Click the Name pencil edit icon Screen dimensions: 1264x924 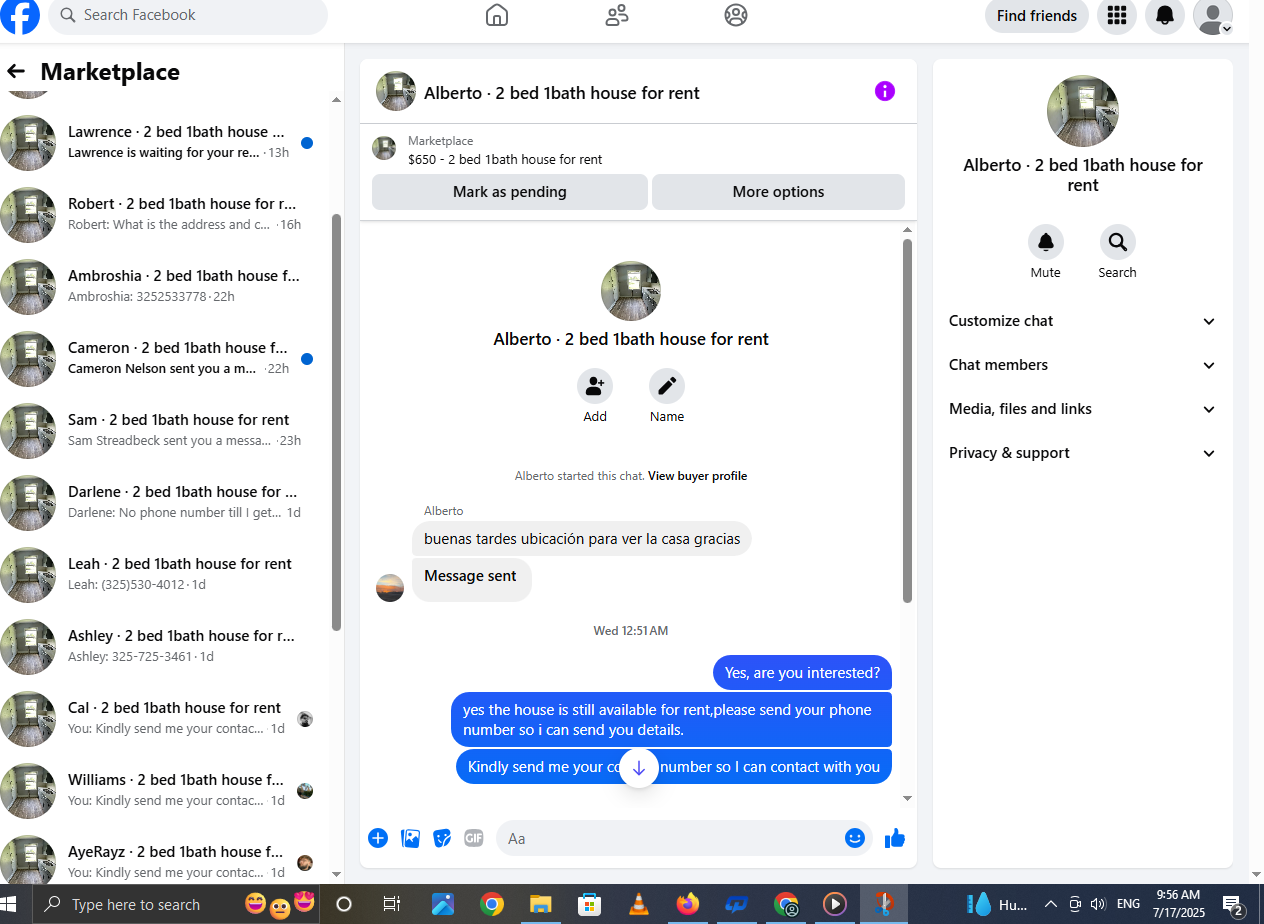tap(667, 386)
